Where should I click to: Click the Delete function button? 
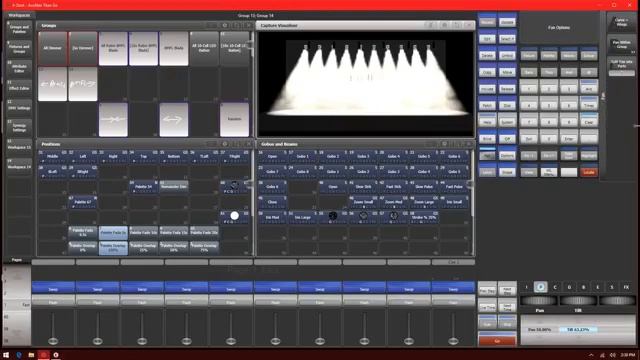click(x=487, y=56)
